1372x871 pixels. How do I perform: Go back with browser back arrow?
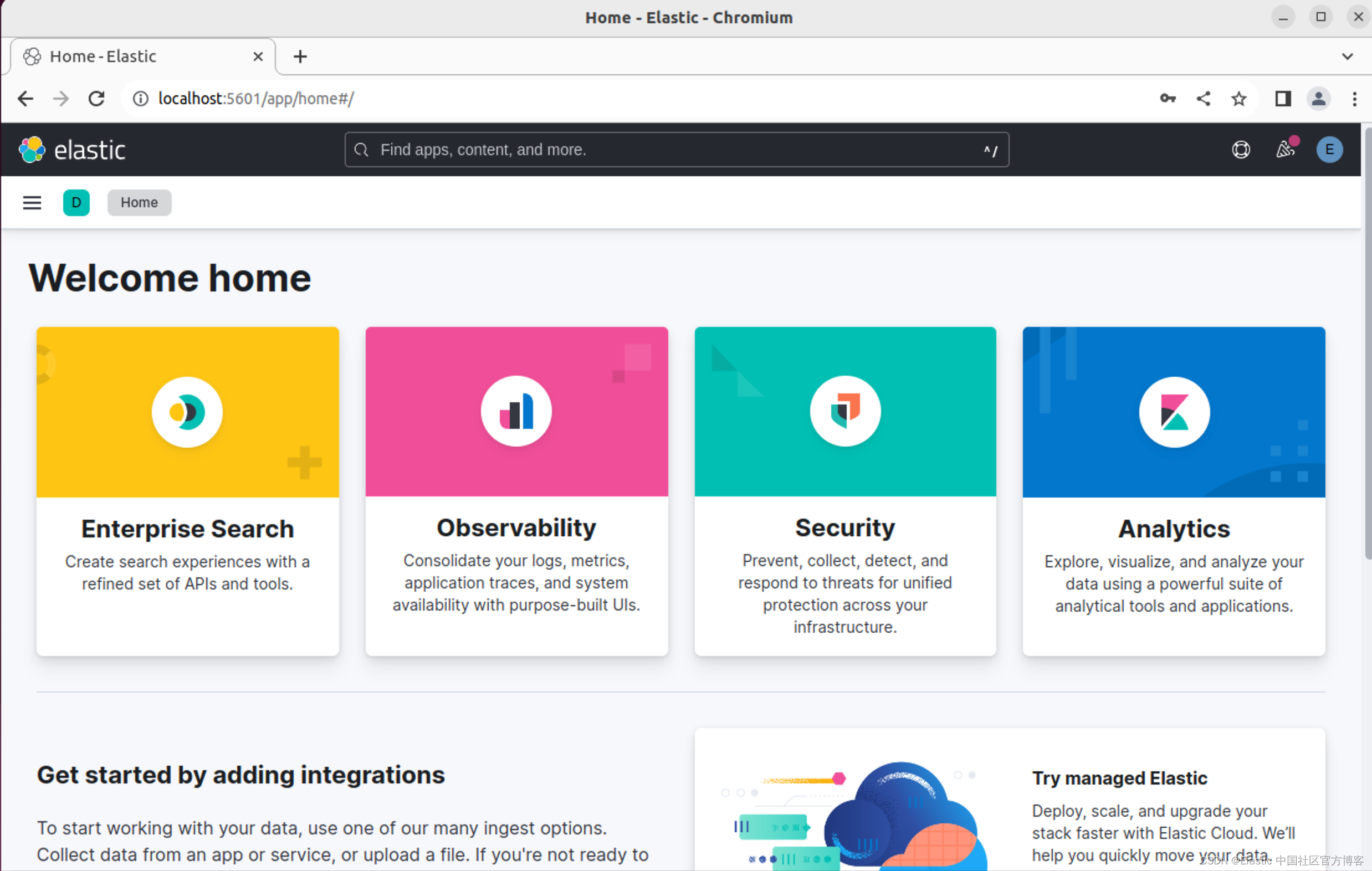25,99
